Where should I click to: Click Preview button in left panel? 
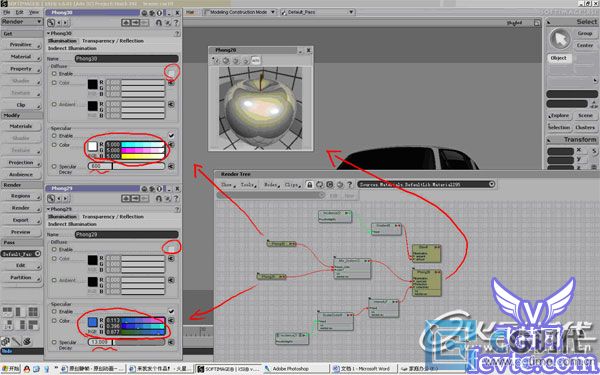[21, 232]
